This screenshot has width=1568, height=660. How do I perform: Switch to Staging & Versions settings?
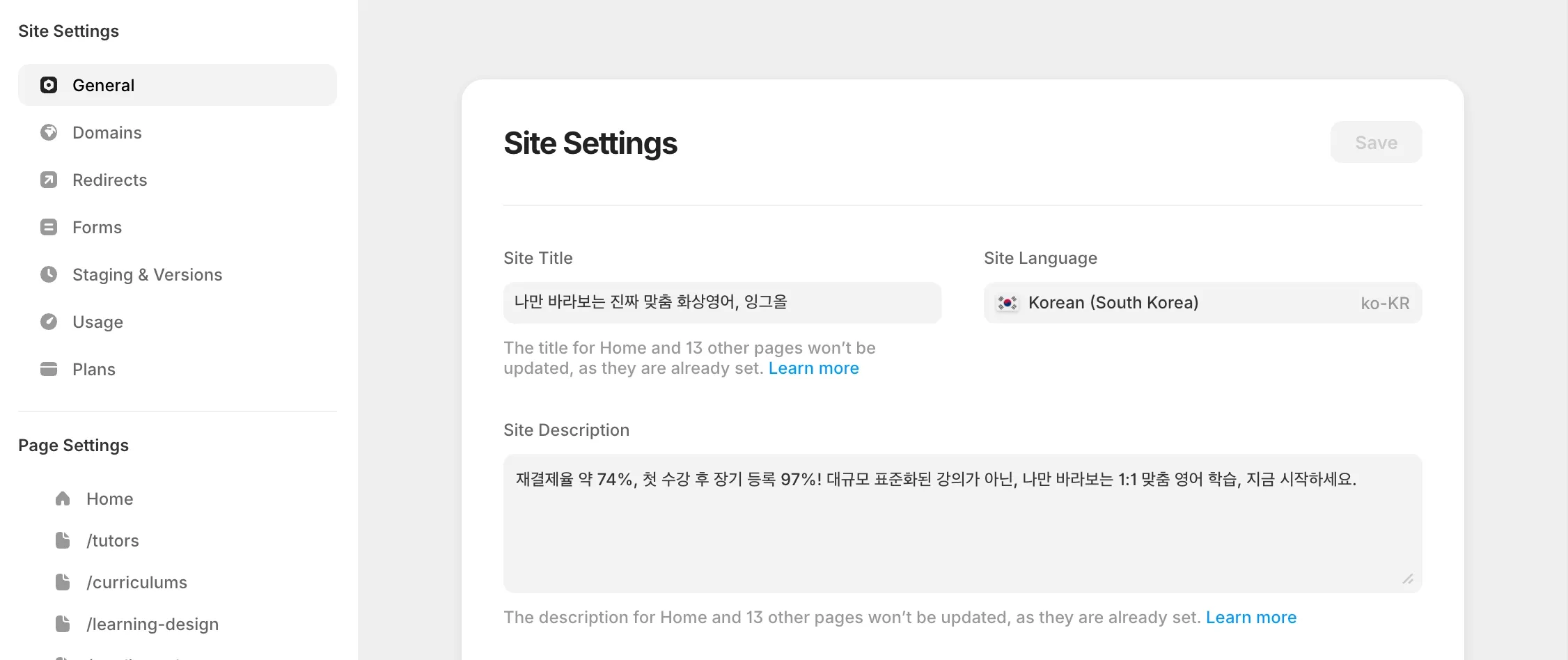pos(147,274)
